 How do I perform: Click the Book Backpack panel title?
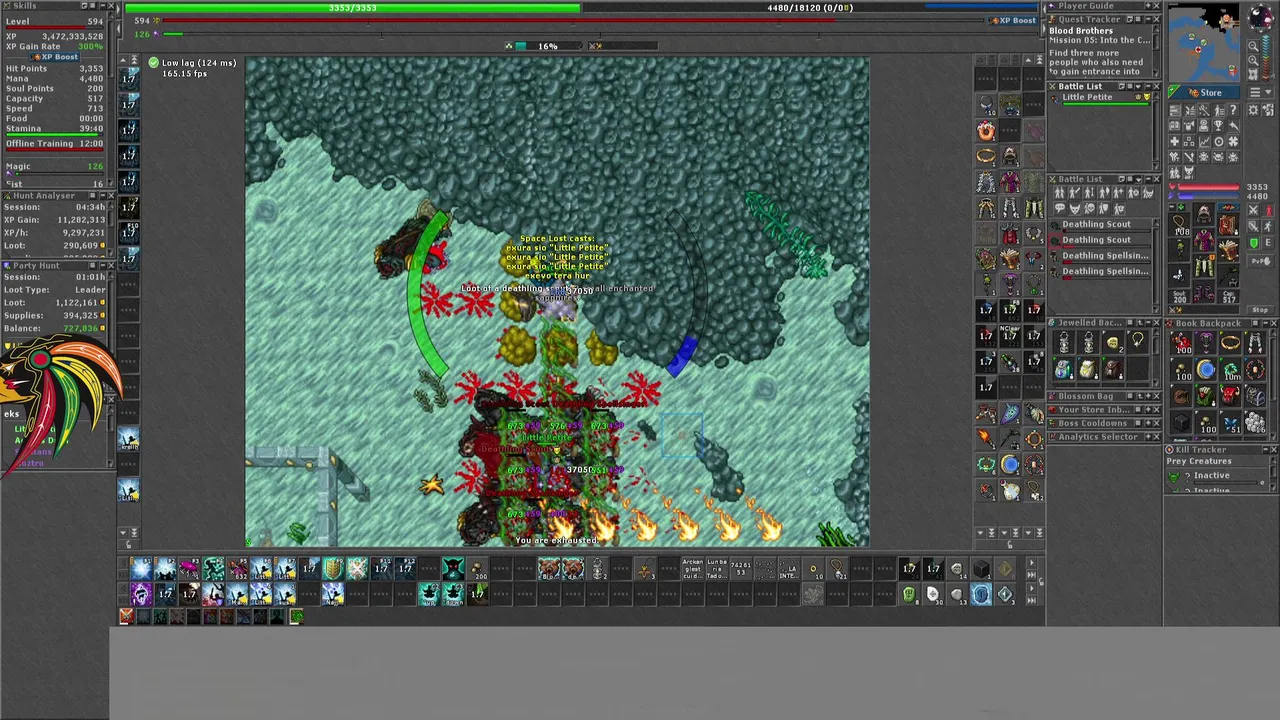pos(1208,323)
